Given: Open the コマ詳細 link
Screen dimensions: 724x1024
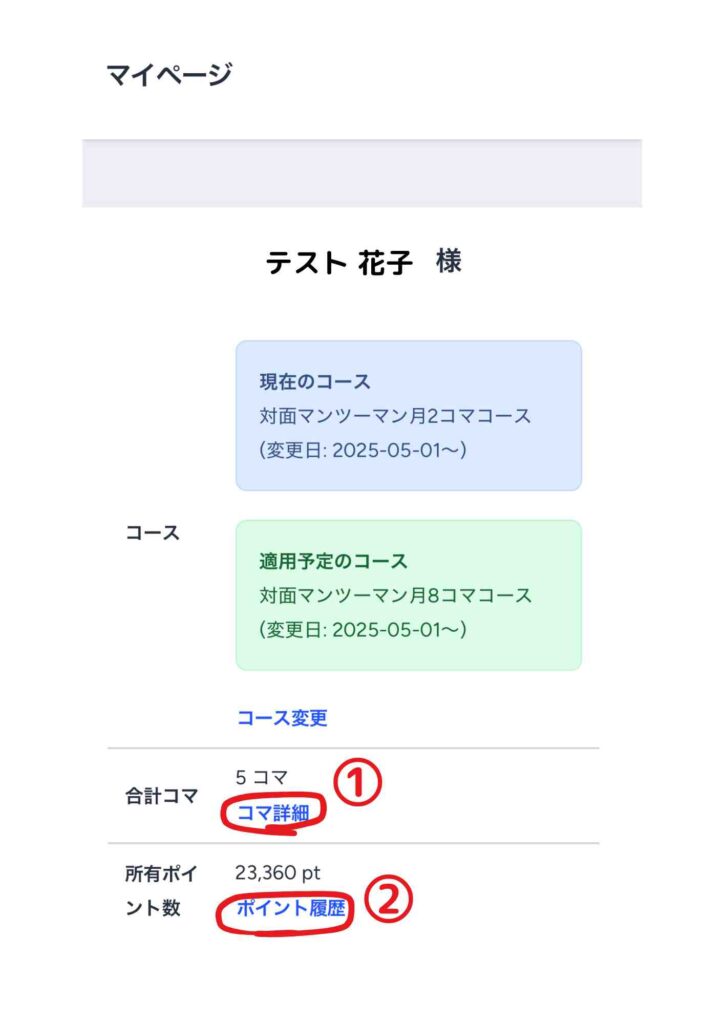Looking at the screenshot, I should [x=272, y=813].
